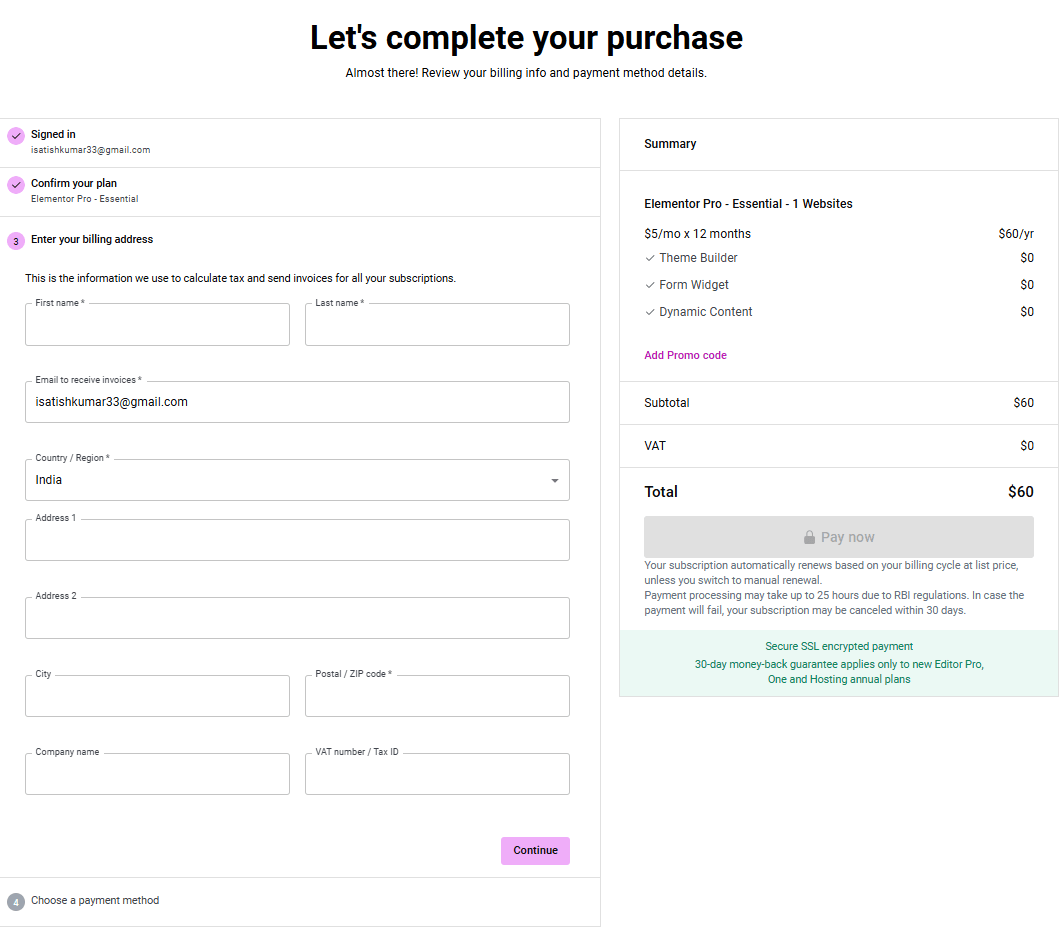The height and width of the screenshot is (940, 1059).
Task: Click the Let's complete your purchase heading
Action: pos(526,38)
